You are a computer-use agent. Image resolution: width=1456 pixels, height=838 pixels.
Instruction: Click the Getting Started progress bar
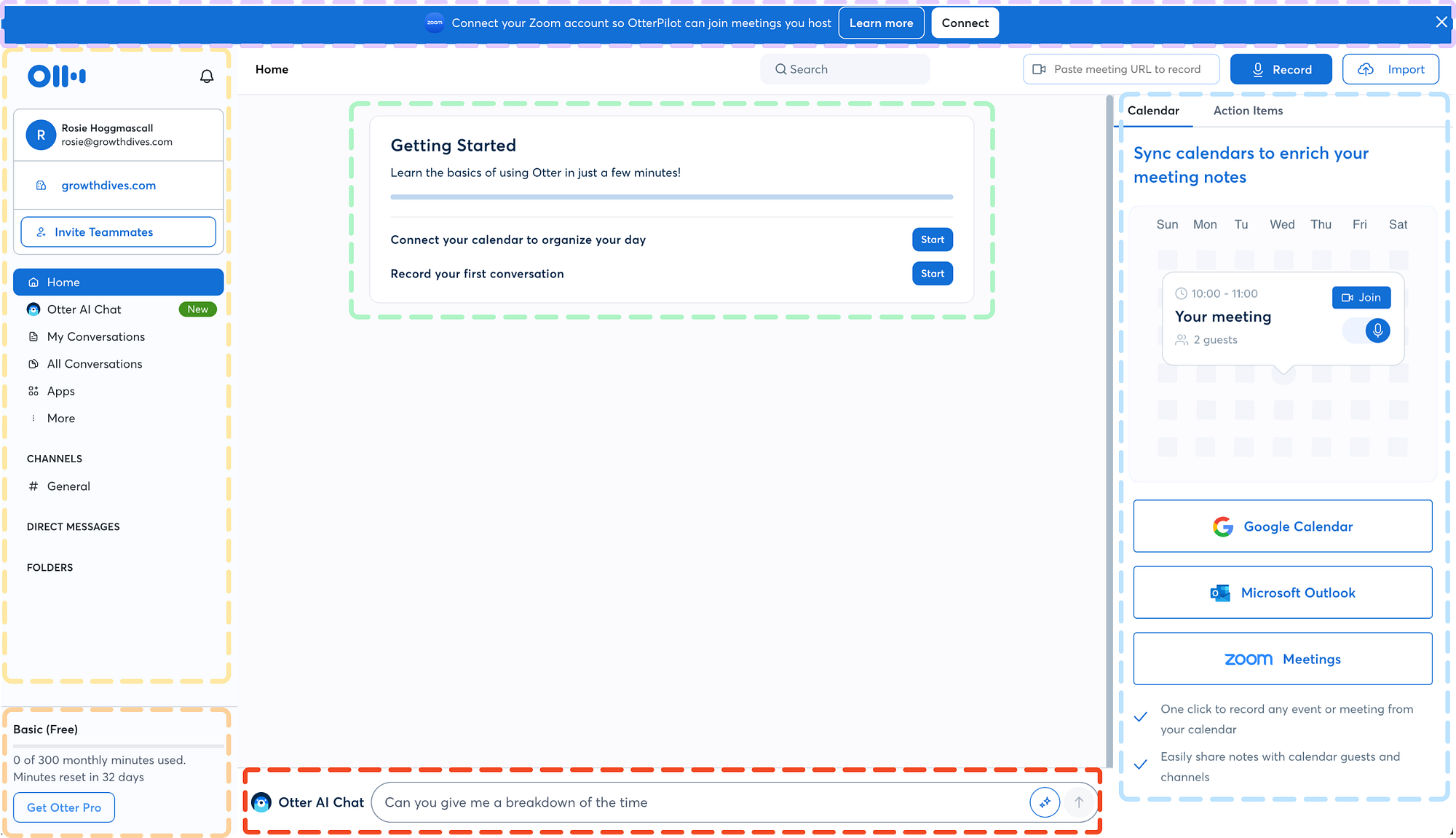(x=671, y=197)
